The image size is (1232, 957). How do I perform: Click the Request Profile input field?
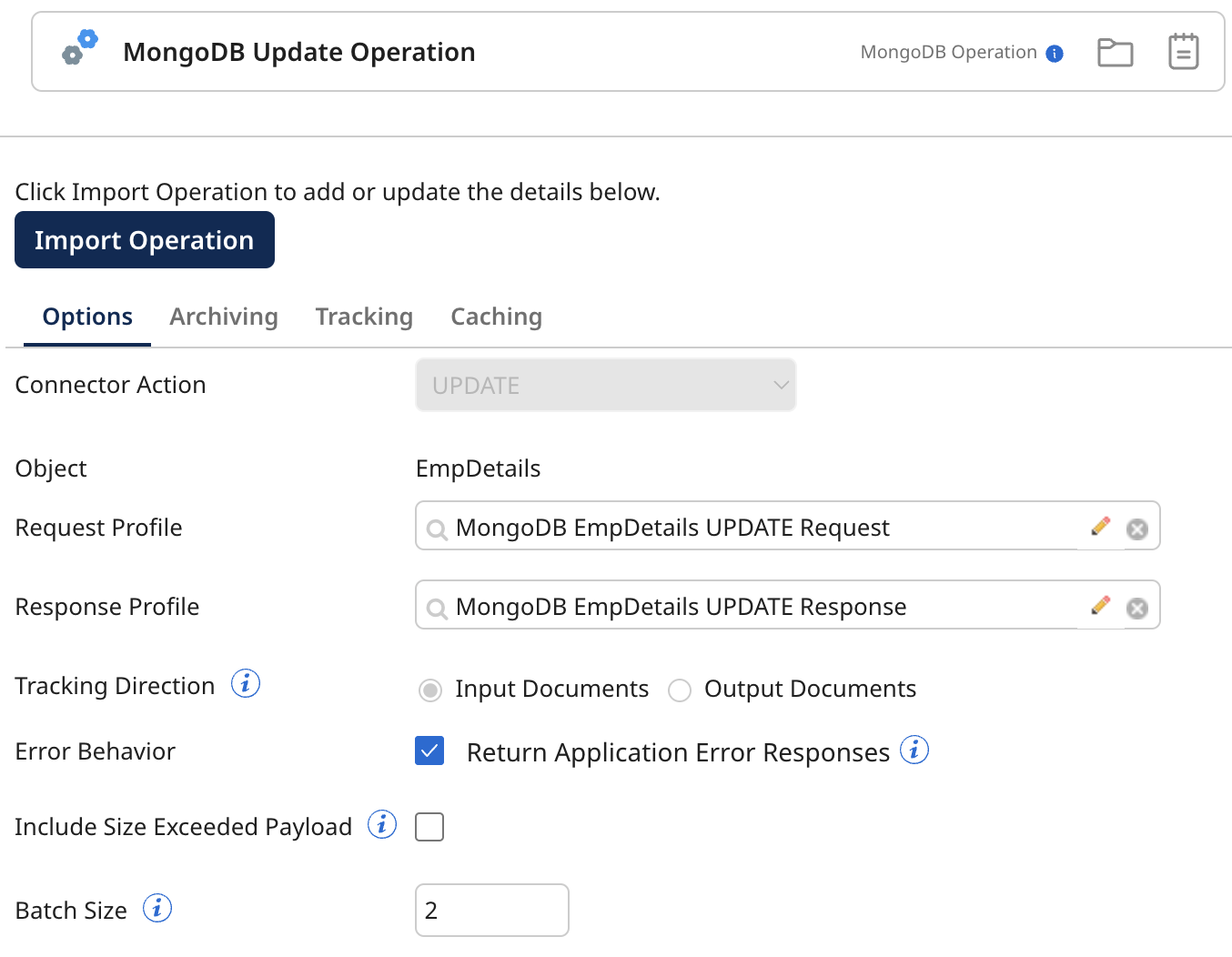(788, 526)
